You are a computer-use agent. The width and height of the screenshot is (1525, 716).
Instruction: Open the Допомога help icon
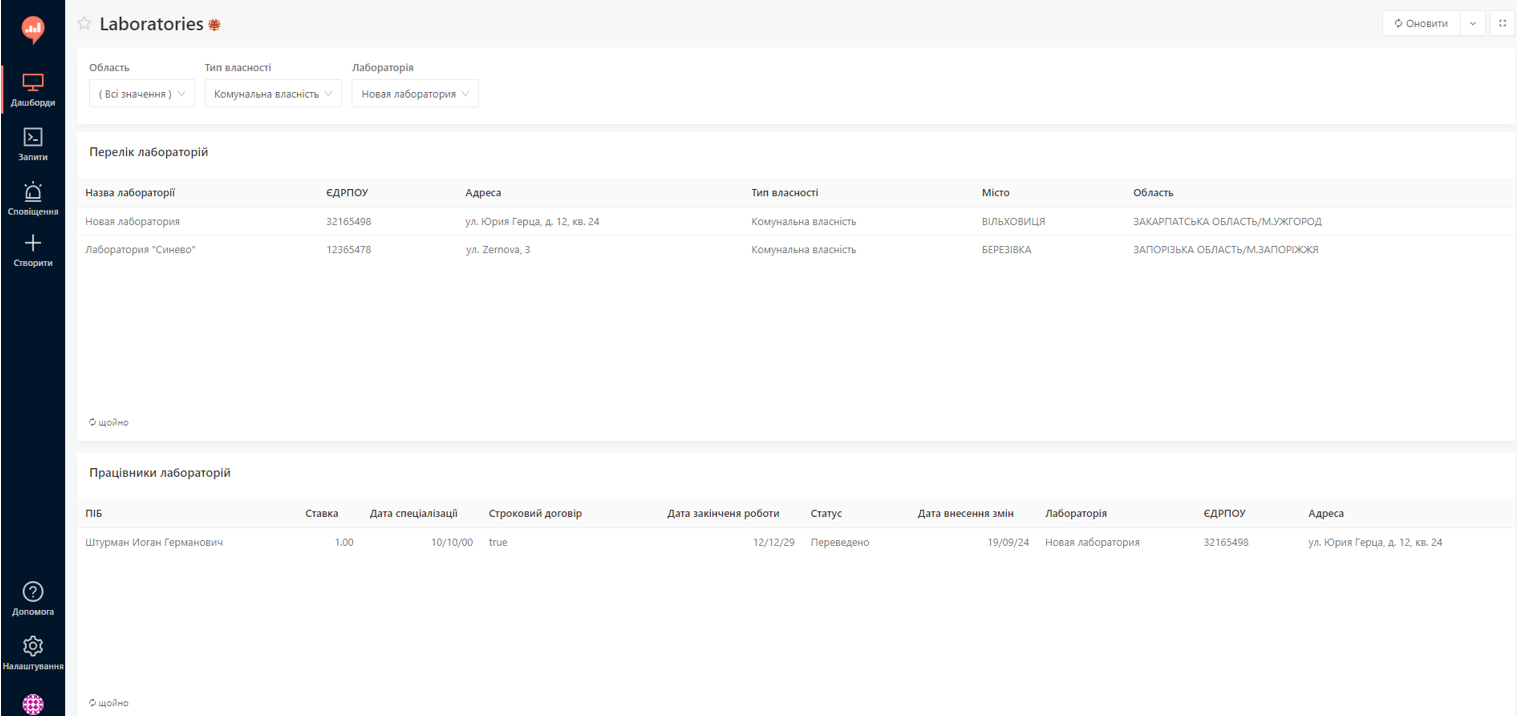[x=33, y=599]
